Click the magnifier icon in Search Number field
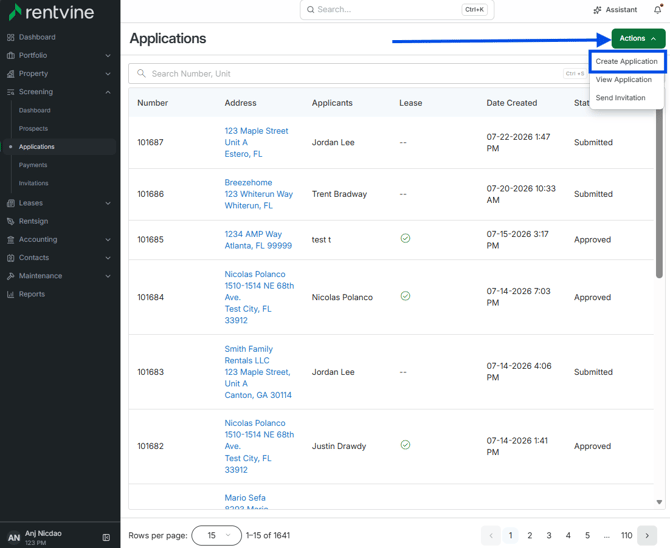670x548 pixels. point(141,74)
